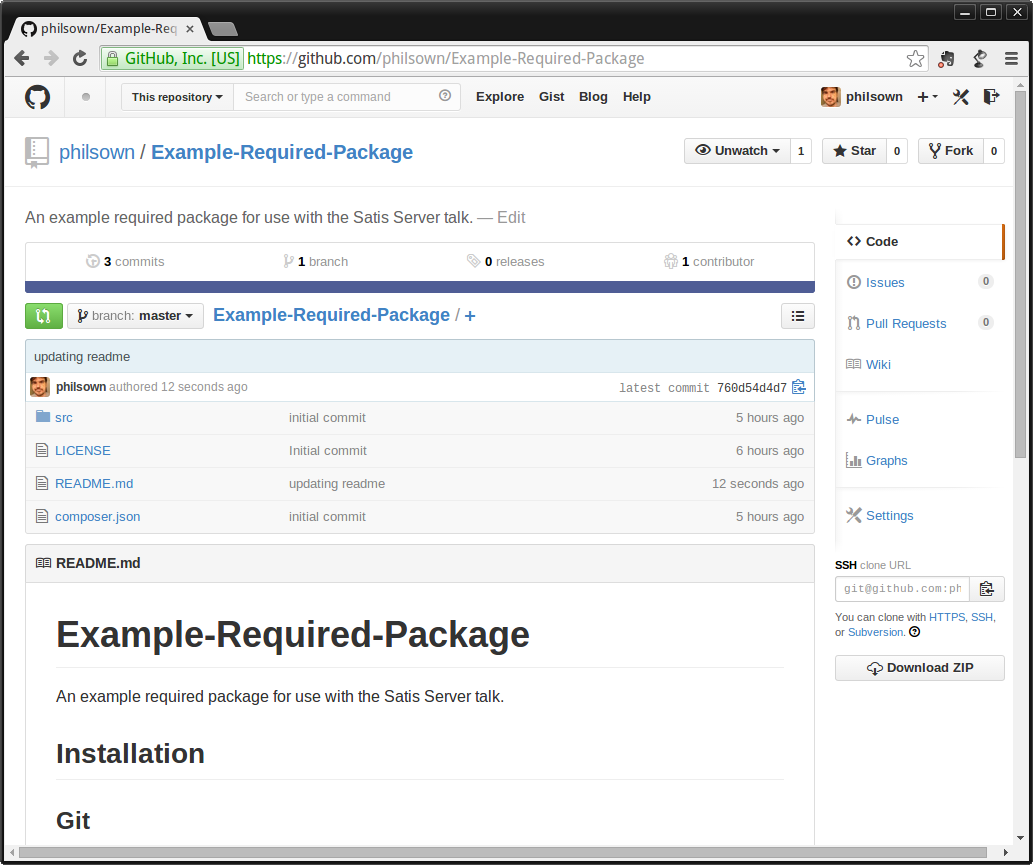Bookmark page with the star icon
This screenshot has height=865, width=1033.
[x=915, y=59]
